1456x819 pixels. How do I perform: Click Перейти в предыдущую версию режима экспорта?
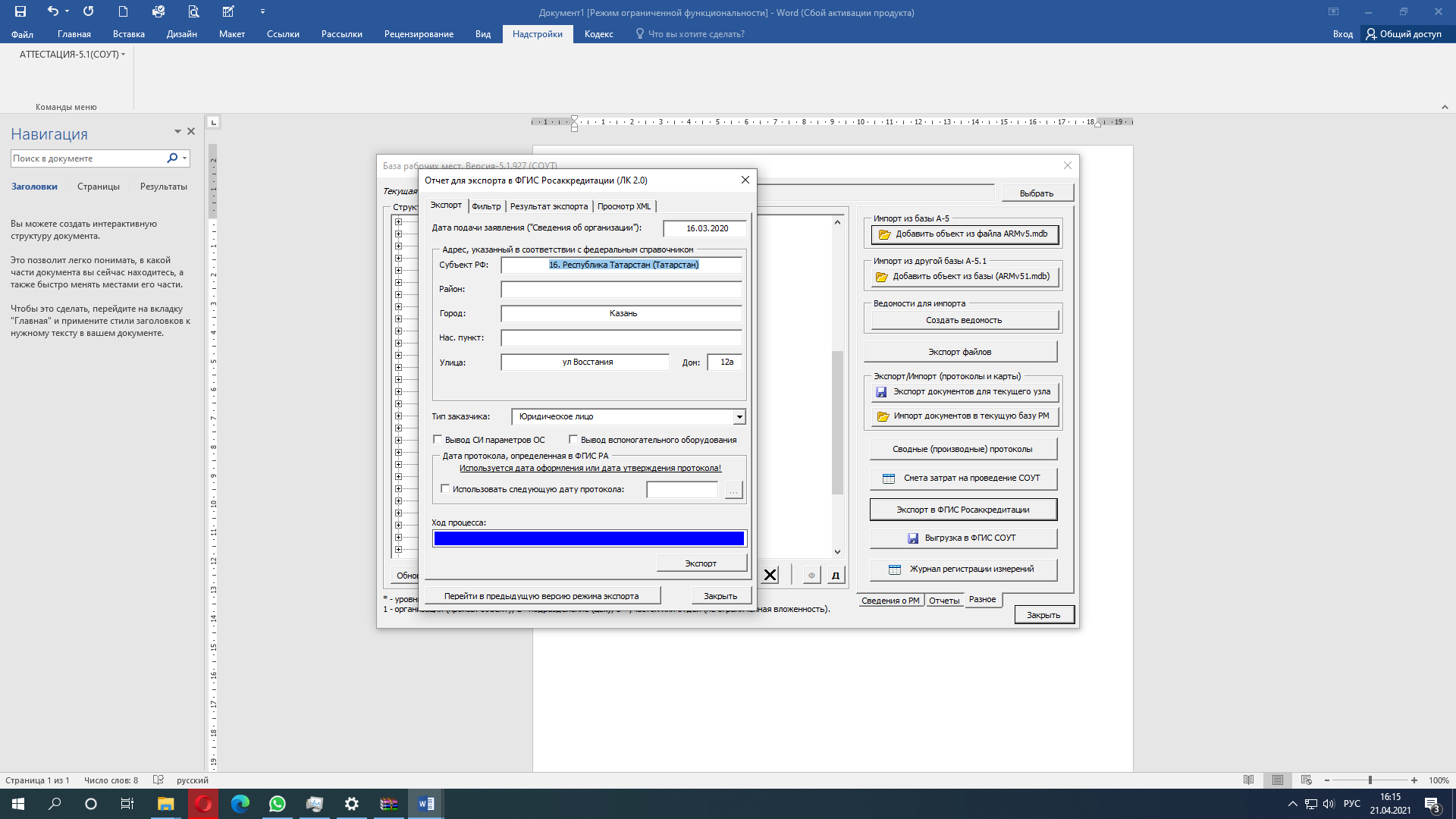[541, 596]
